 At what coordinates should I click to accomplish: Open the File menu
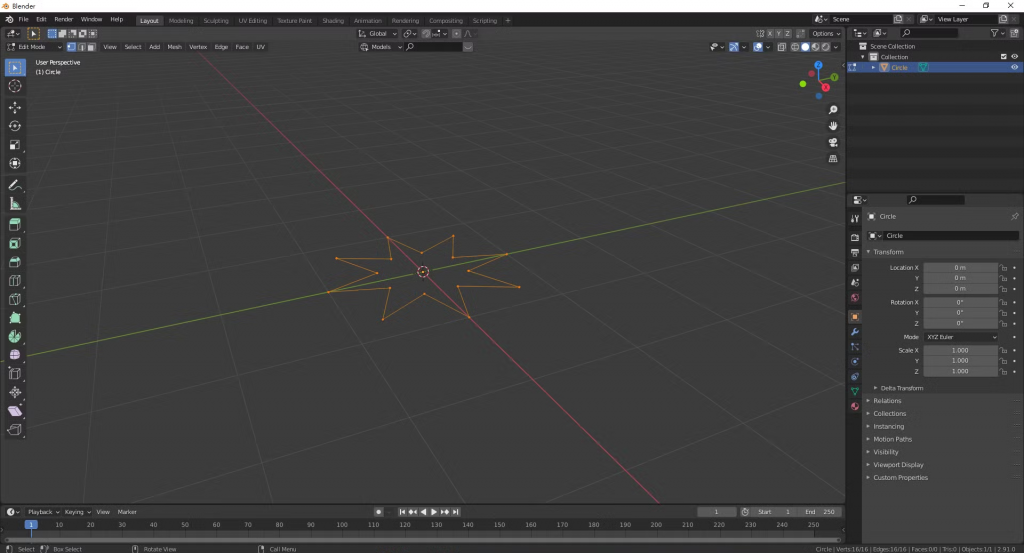[24, 20]
